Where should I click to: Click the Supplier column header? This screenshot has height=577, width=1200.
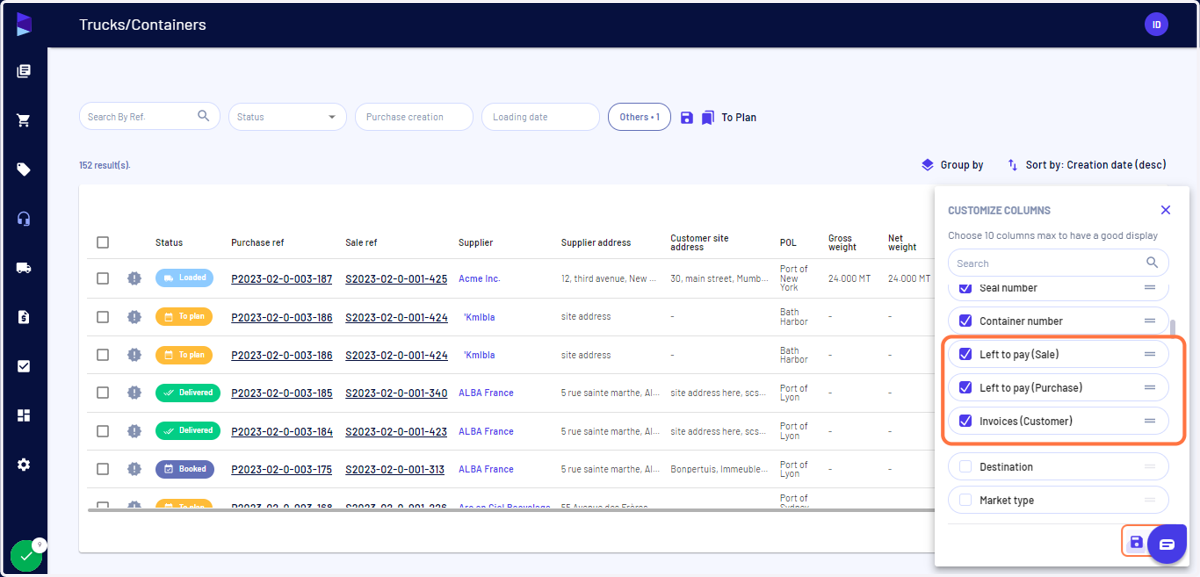(475, 242)
